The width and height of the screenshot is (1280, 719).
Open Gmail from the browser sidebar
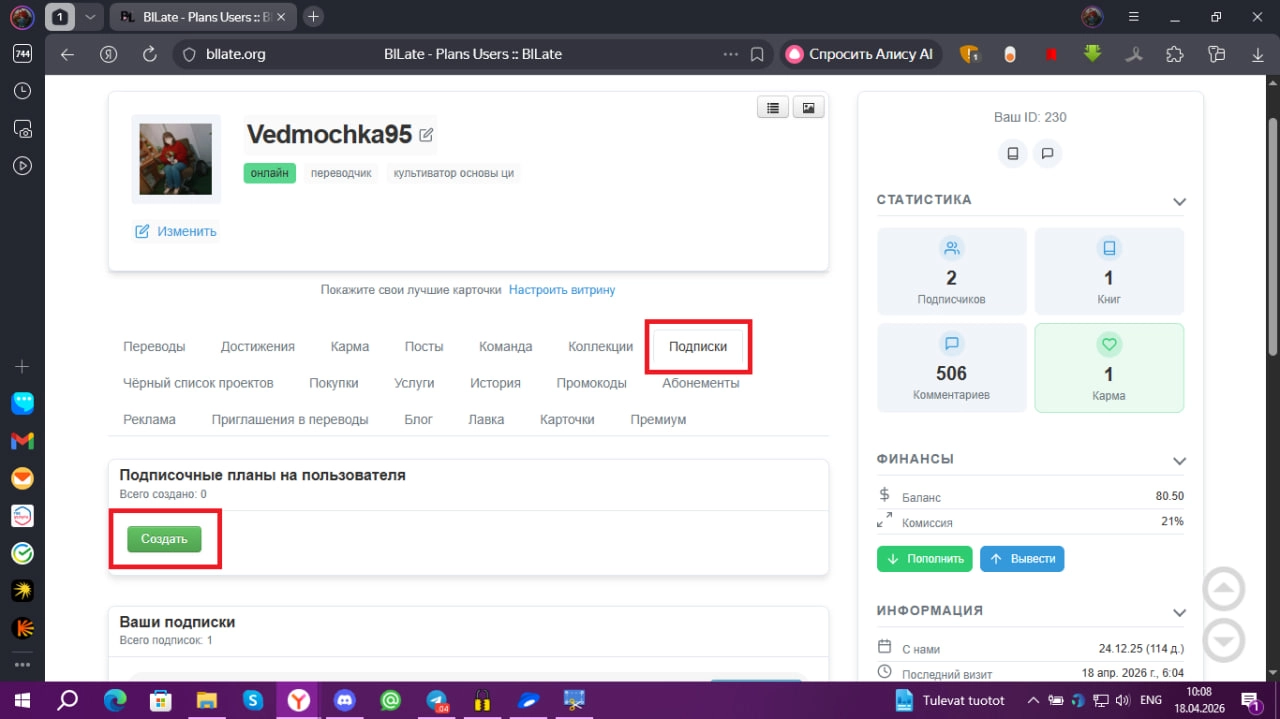click(22, 441)
